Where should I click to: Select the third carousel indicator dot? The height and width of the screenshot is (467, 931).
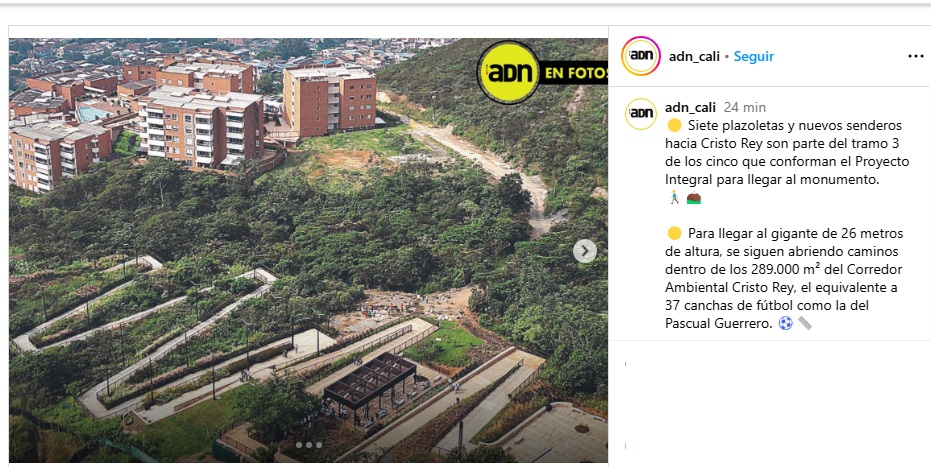pos(319,444)
